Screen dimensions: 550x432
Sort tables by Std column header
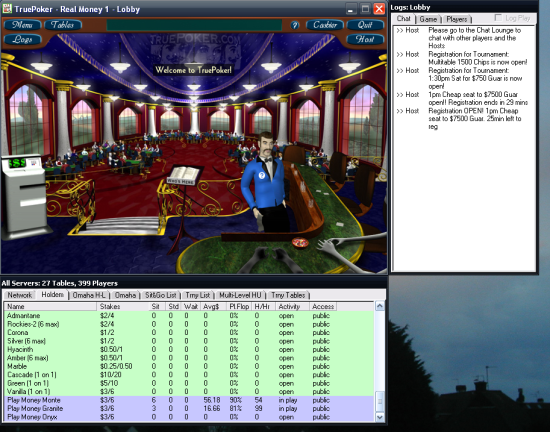[x=173, y=306]
